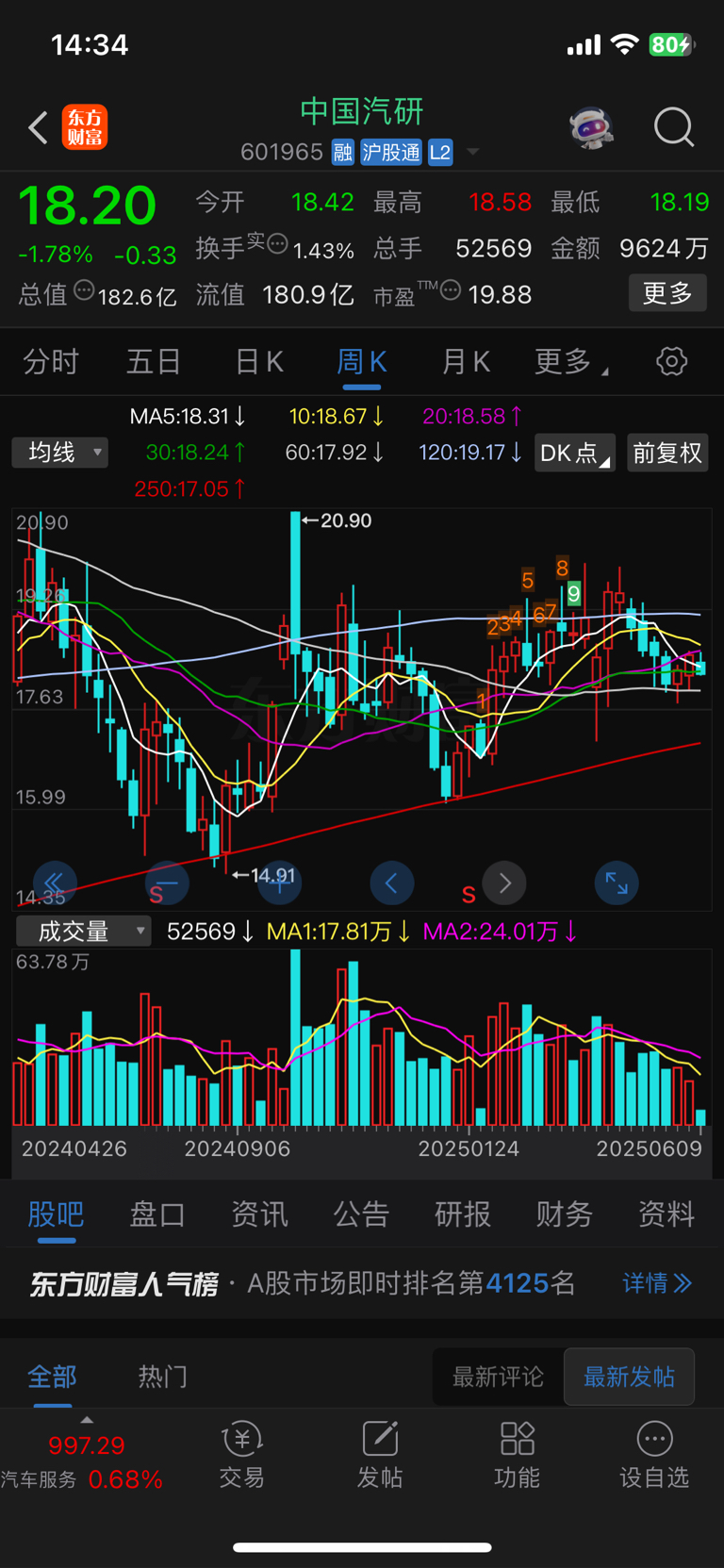Open the 资料 tab

[x=666, y=1213]
